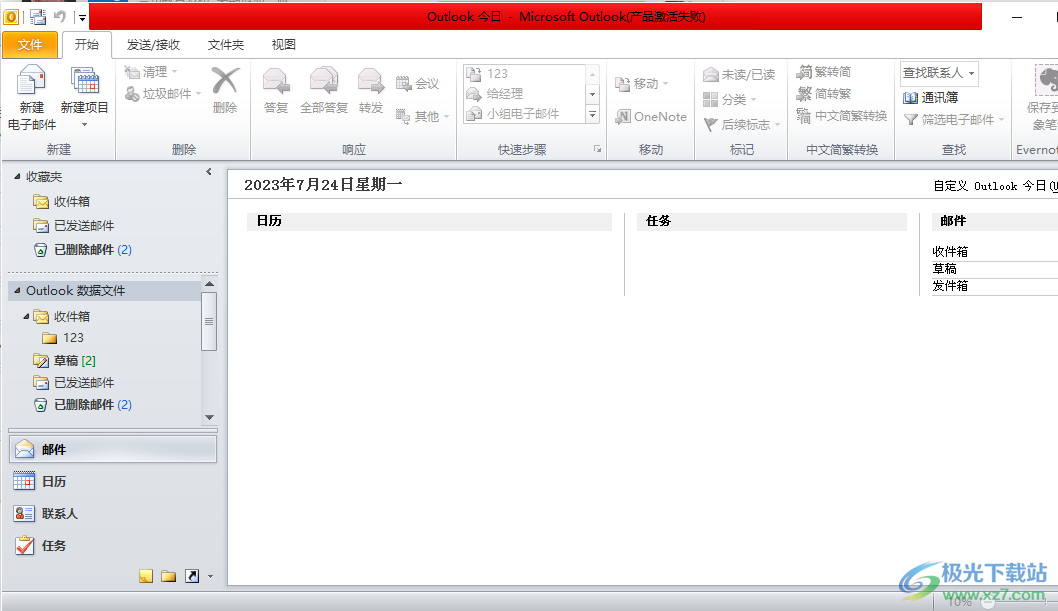Open Sent Items under Outlook data file

[74, 382]
